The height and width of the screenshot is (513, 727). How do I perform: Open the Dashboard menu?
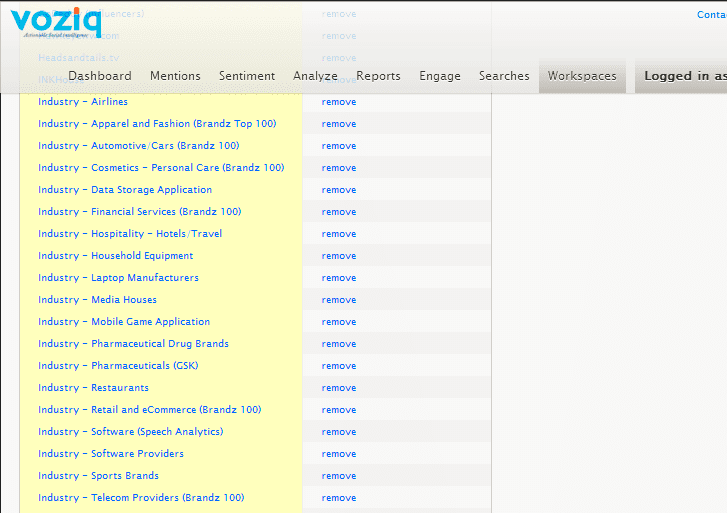pos(99,76)
